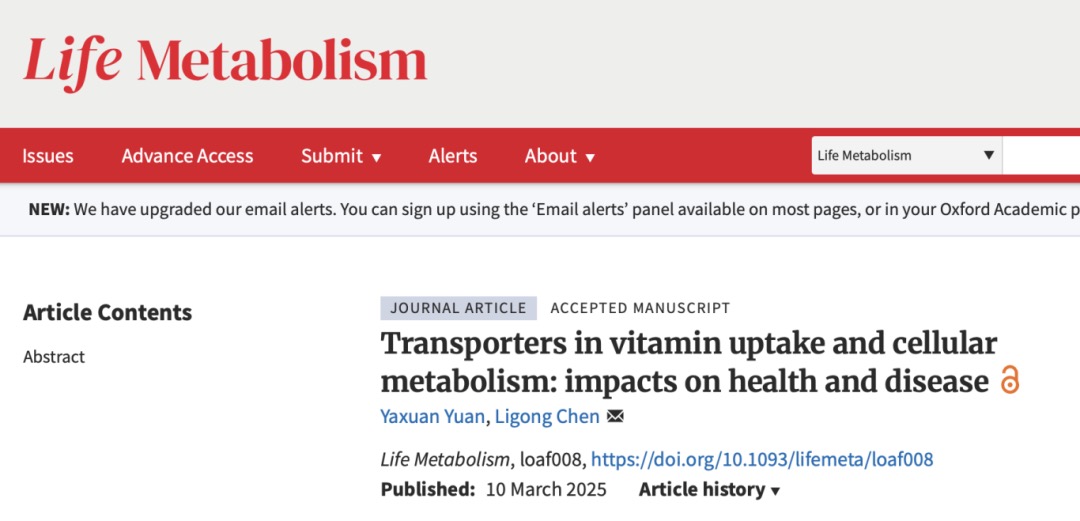Jump to Abstract in Article Contents
1080x521 pixels.
(x=54, y=357)
